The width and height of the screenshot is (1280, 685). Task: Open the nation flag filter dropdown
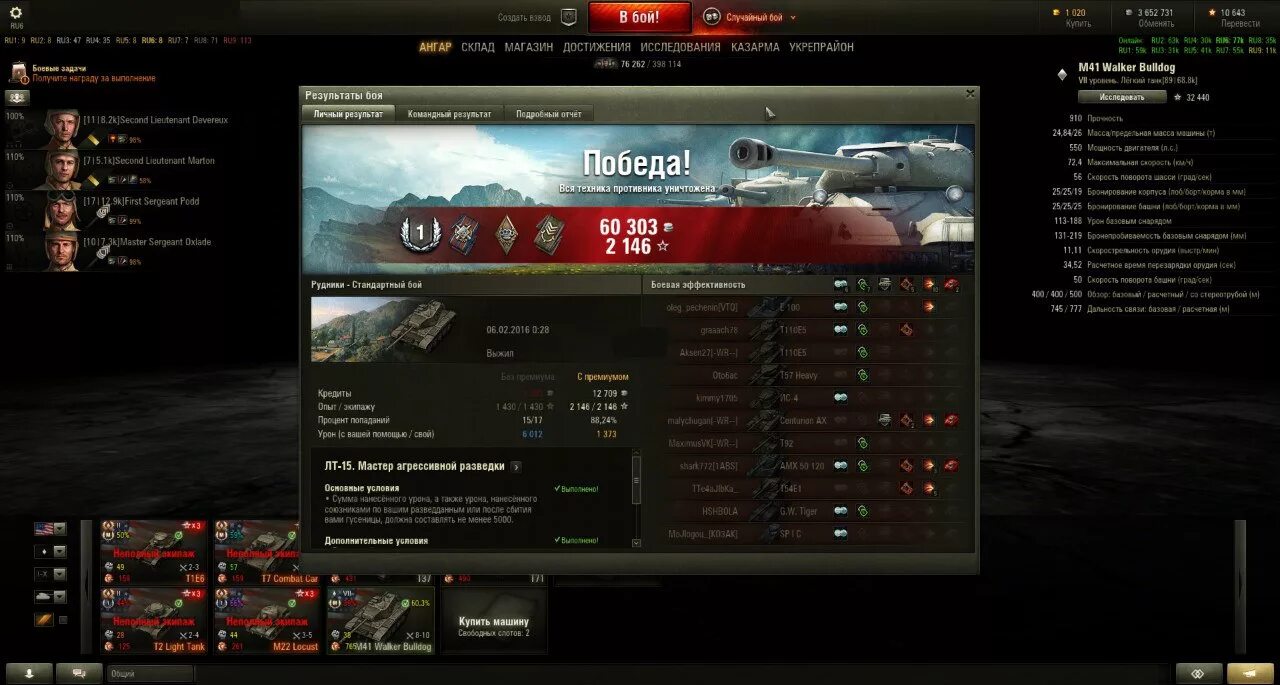tap(51, 529)
